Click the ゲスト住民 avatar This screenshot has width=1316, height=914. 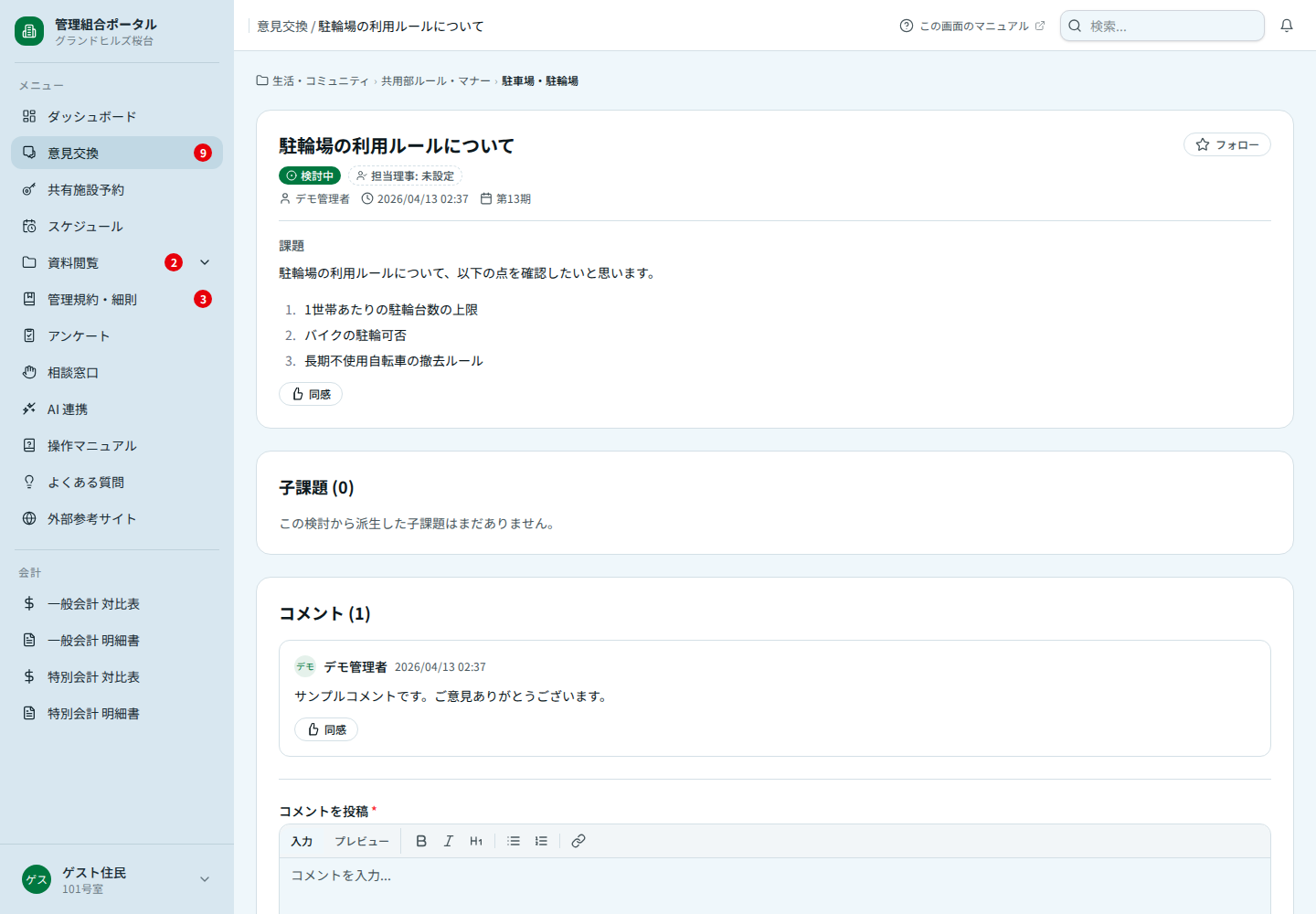[x=37, y=879]
